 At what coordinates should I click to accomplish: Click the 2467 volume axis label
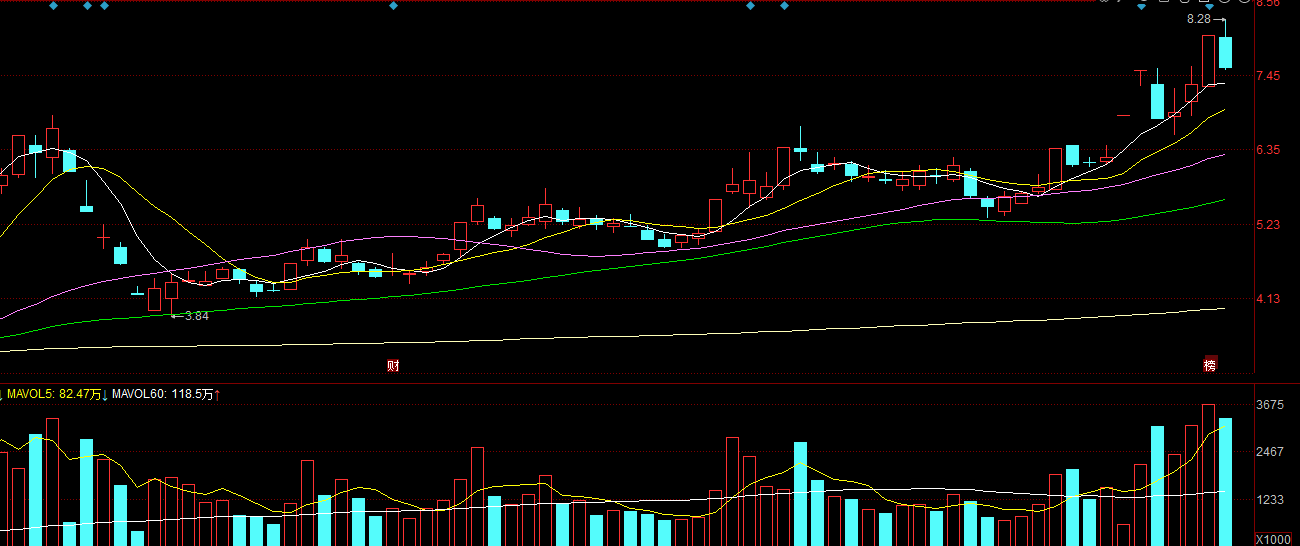click(x=1270, y=453)
